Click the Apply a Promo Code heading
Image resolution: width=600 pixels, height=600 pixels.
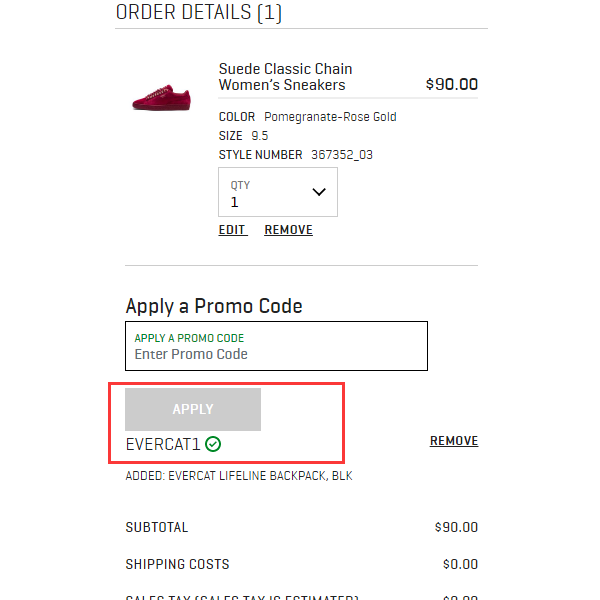coord(214,306)
